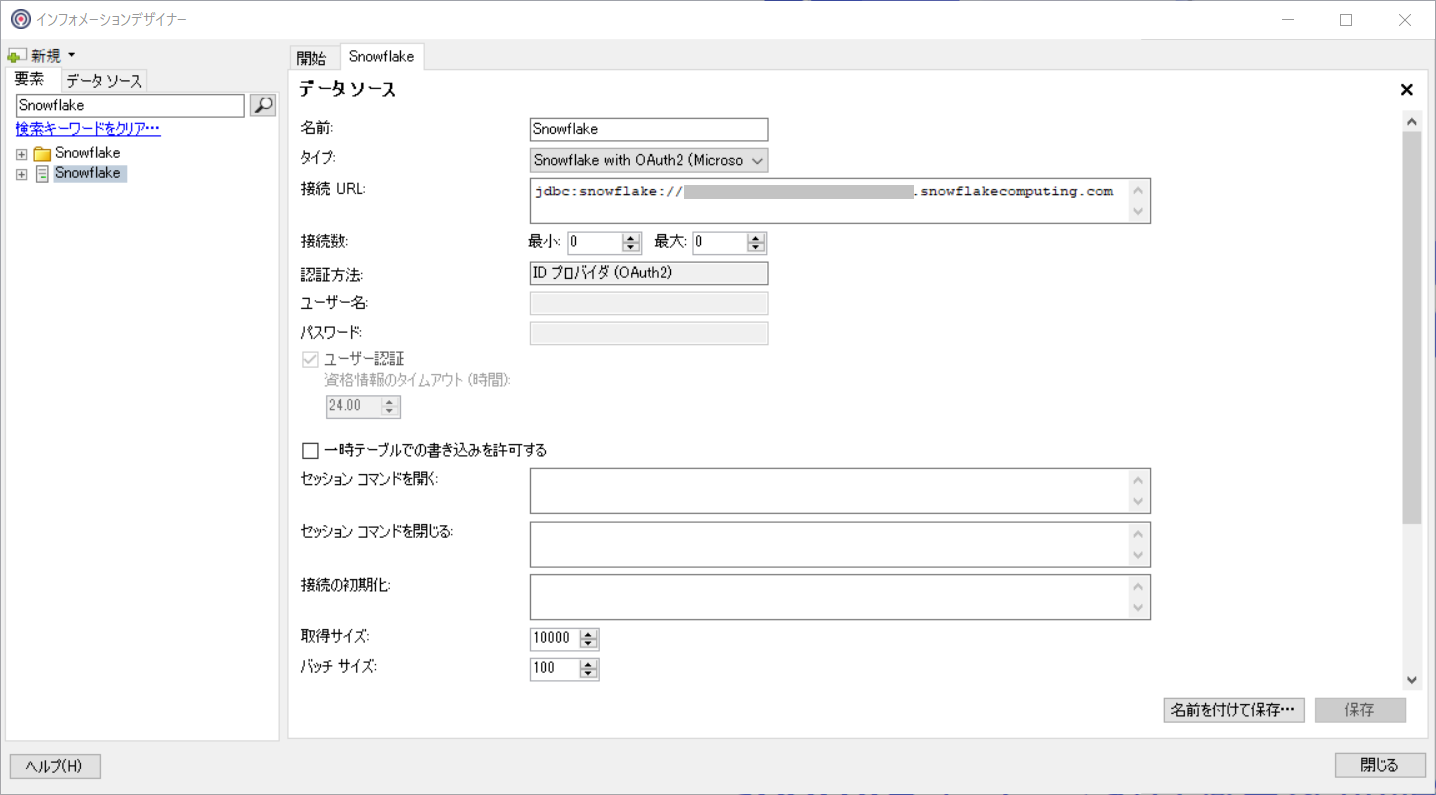The image size is (1436, 795).
Task: Click the 保存 button
Action: (x=1360, y=710)
